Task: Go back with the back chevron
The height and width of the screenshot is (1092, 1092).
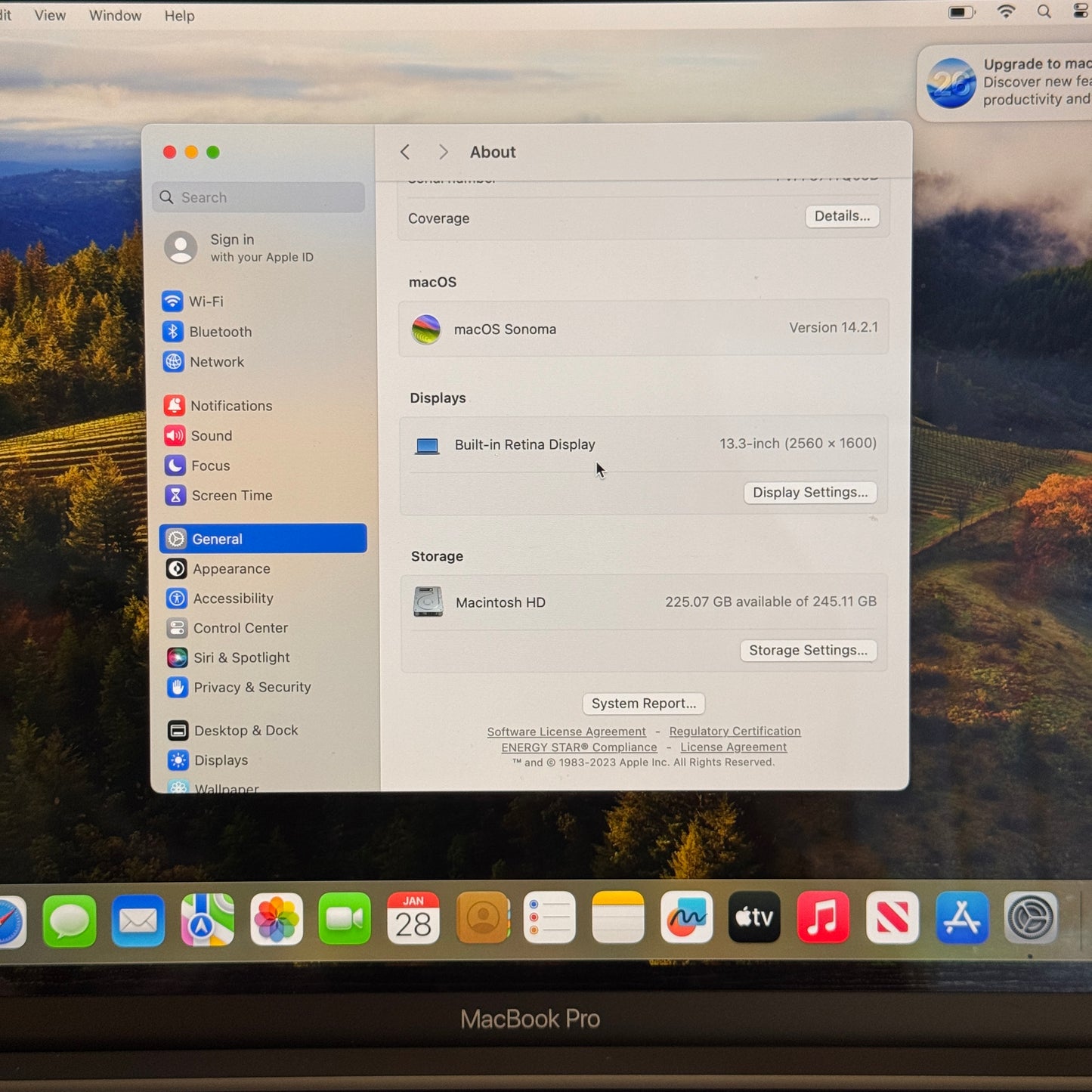Action: tap(405, 152)
